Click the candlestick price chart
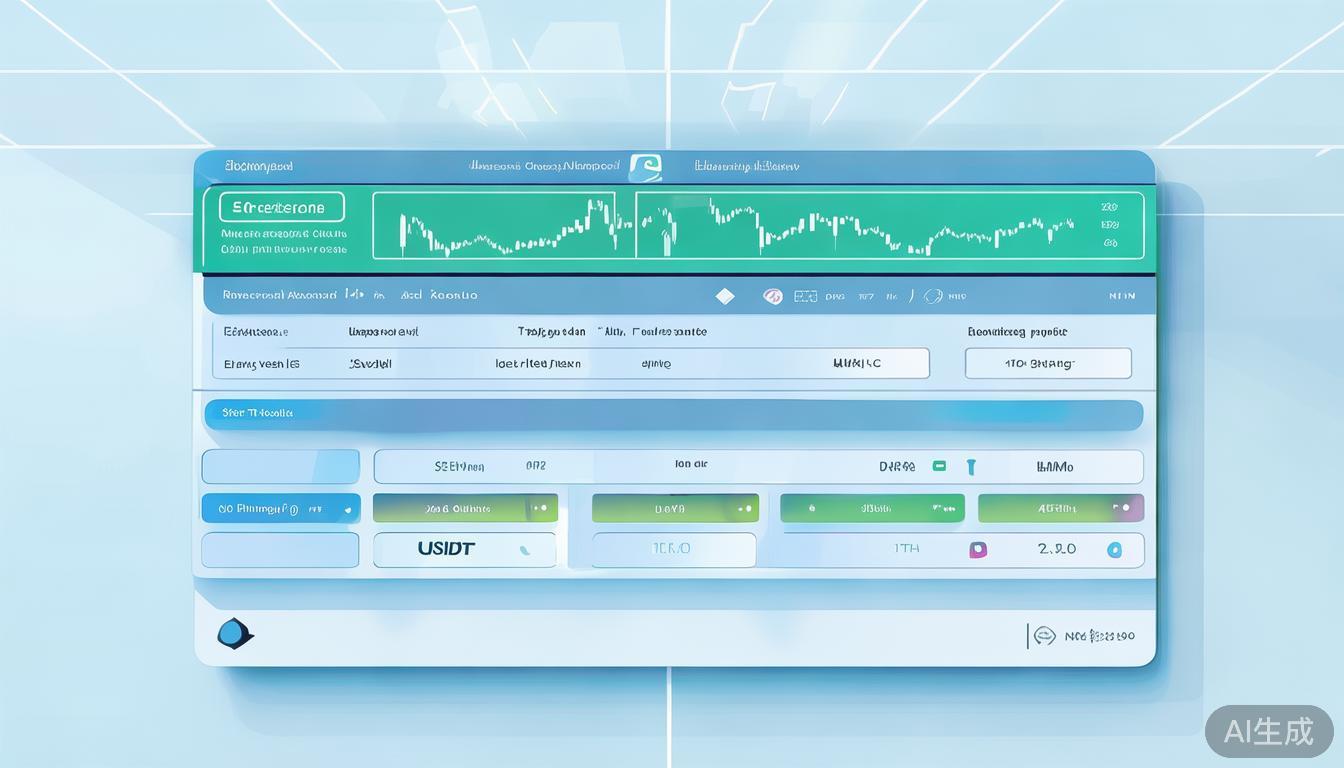 pyautogui.click(x=738, y=227)
